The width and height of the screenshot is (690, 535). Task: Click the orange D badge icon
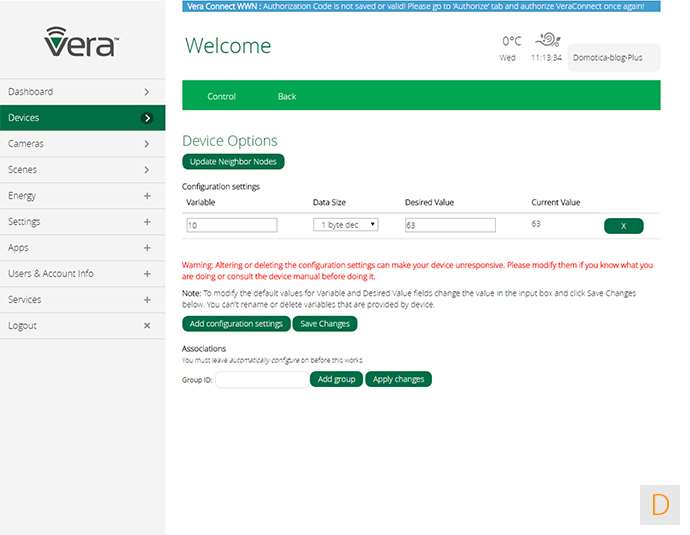pos(659,504)
